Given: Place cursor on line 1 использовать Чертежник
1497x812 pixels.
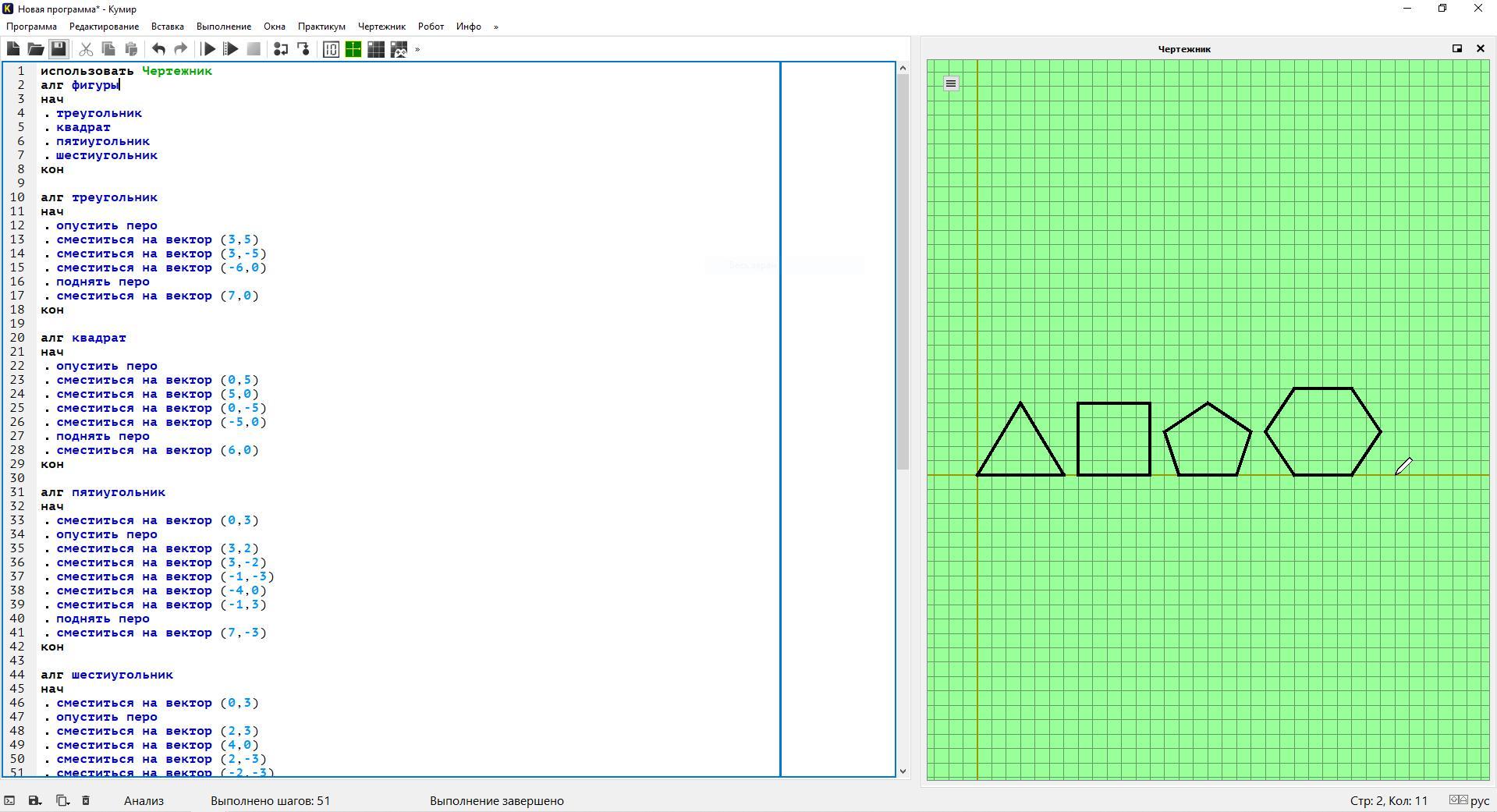Looking at the screenshot, I should (x=126, y=71).
